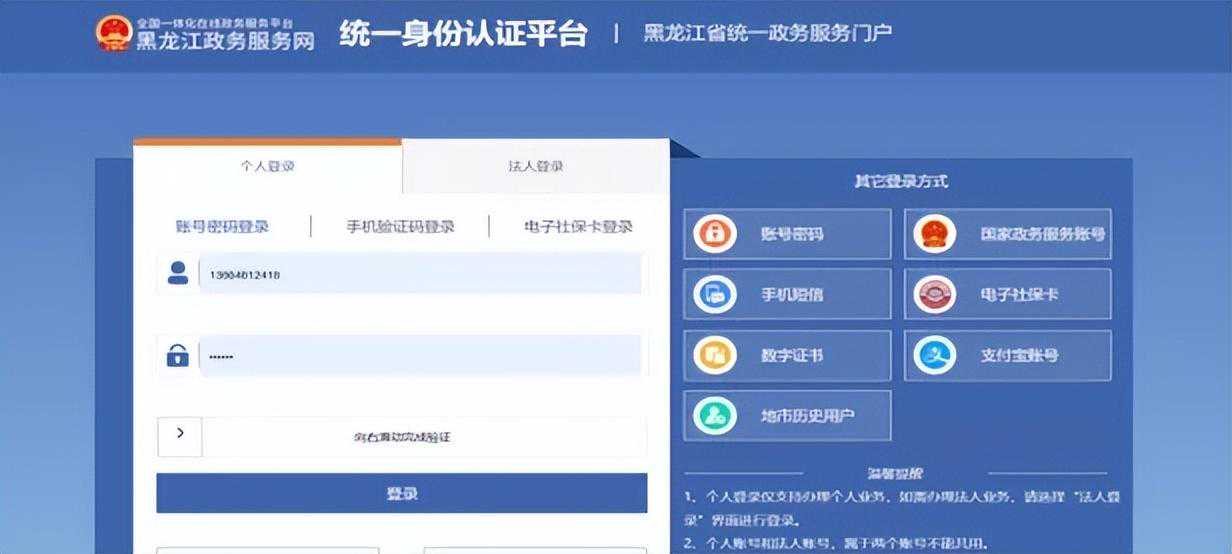Image resolution: width=1232 pixels, height=554 pixels.
Task: Select 手机验证码登录 login method
Action: point(400,227)
